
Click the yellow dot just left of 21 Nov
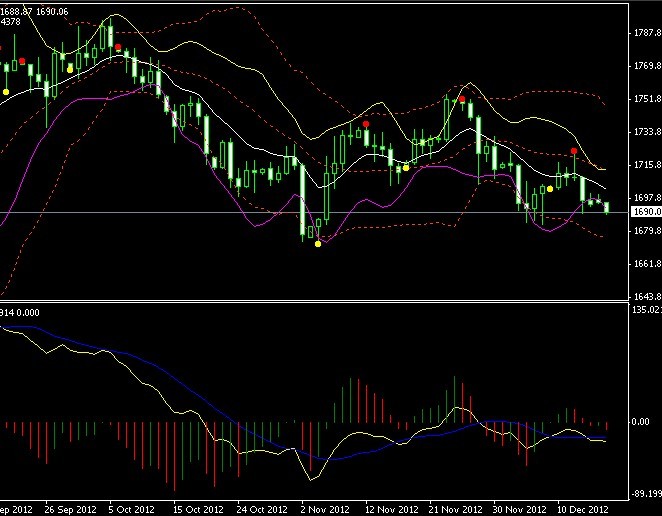tap(406, 168)
